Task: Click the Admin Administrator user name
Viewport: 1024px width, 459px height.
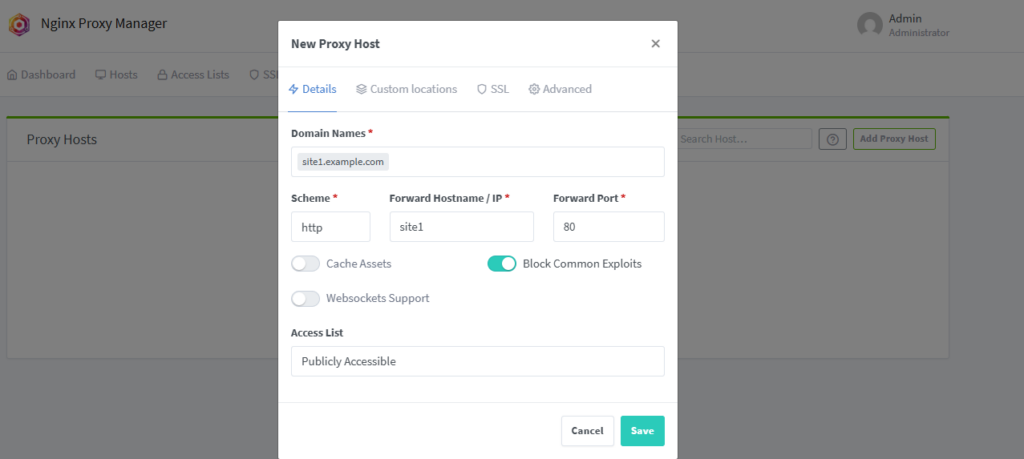Action: click(919, 25)
